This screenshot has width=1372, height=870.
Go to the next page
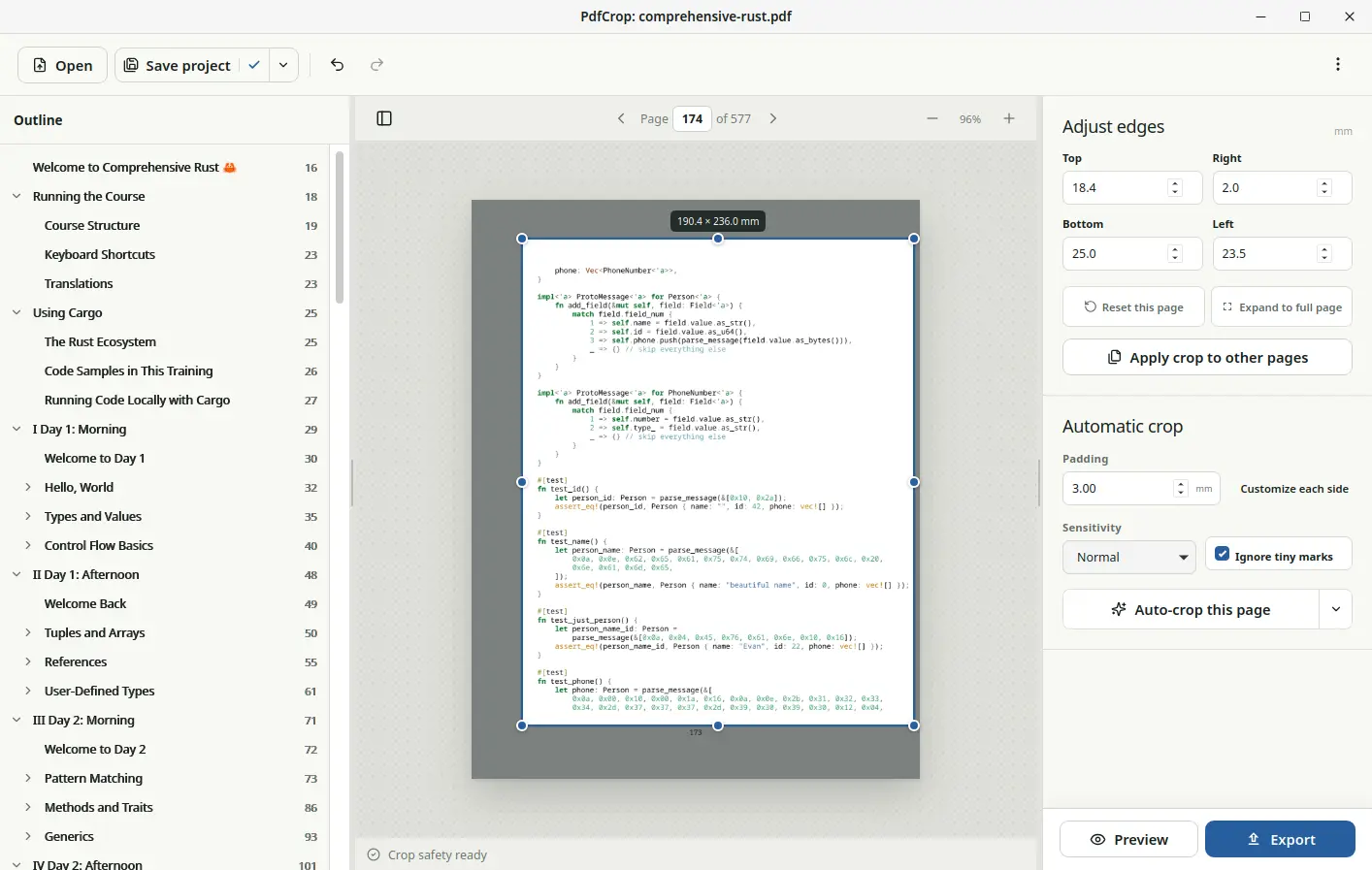[773, 118]
